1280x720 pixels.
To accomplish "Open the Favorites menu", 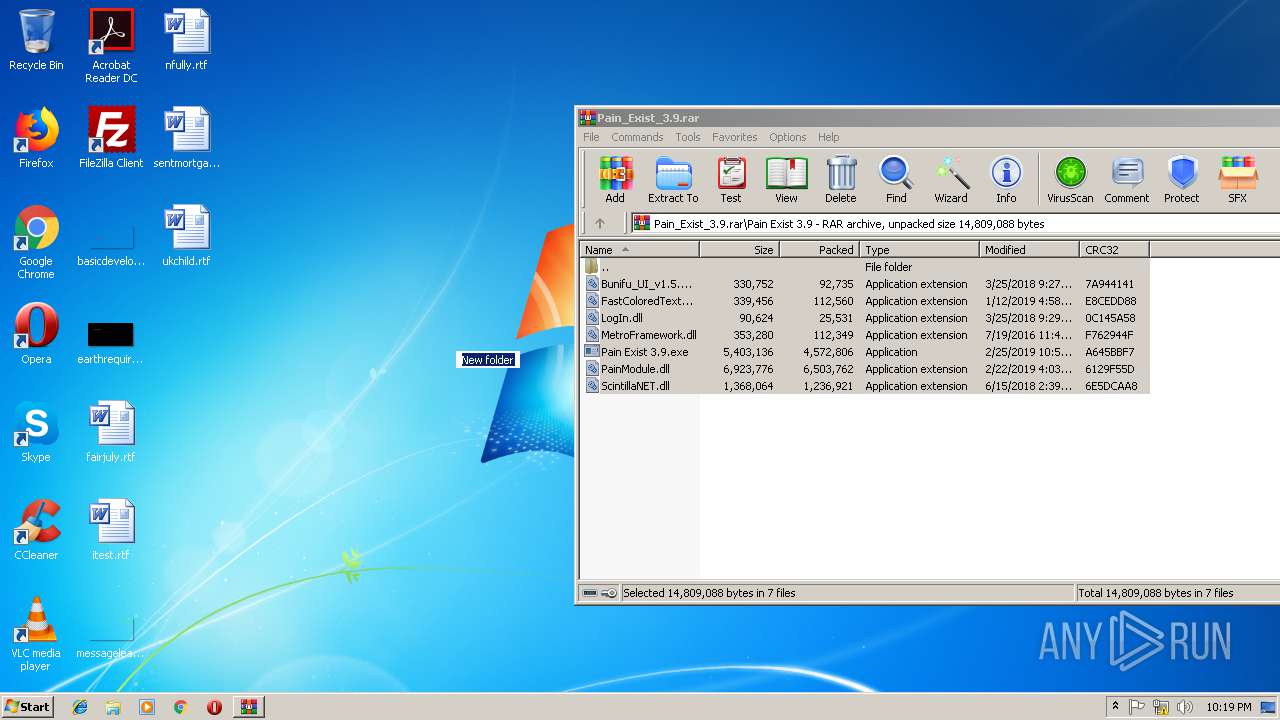I will pos(734,137).
